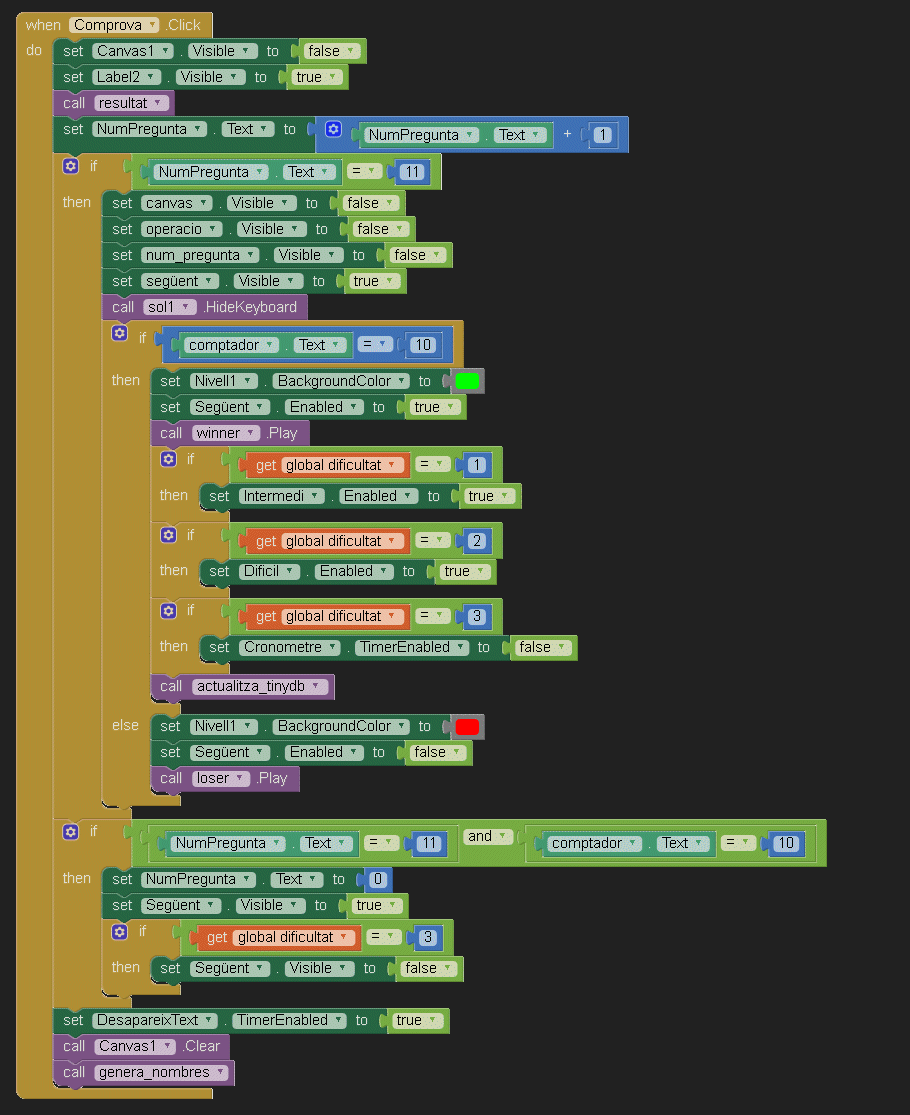Screen dimensions: 910x1115
Task: Click gear on if block hiding Següent
Action: 119,931
